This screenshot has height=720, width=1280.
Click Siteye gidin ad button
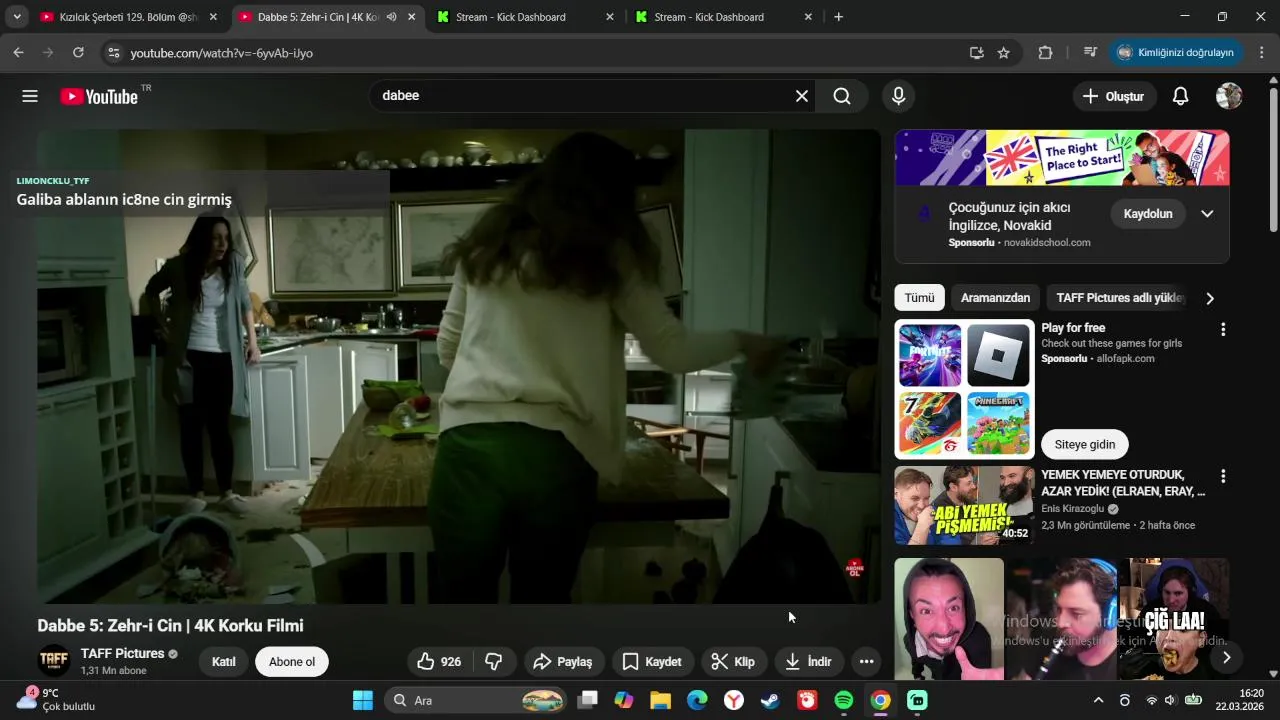pyautogui.click(x=1085, y=444)
